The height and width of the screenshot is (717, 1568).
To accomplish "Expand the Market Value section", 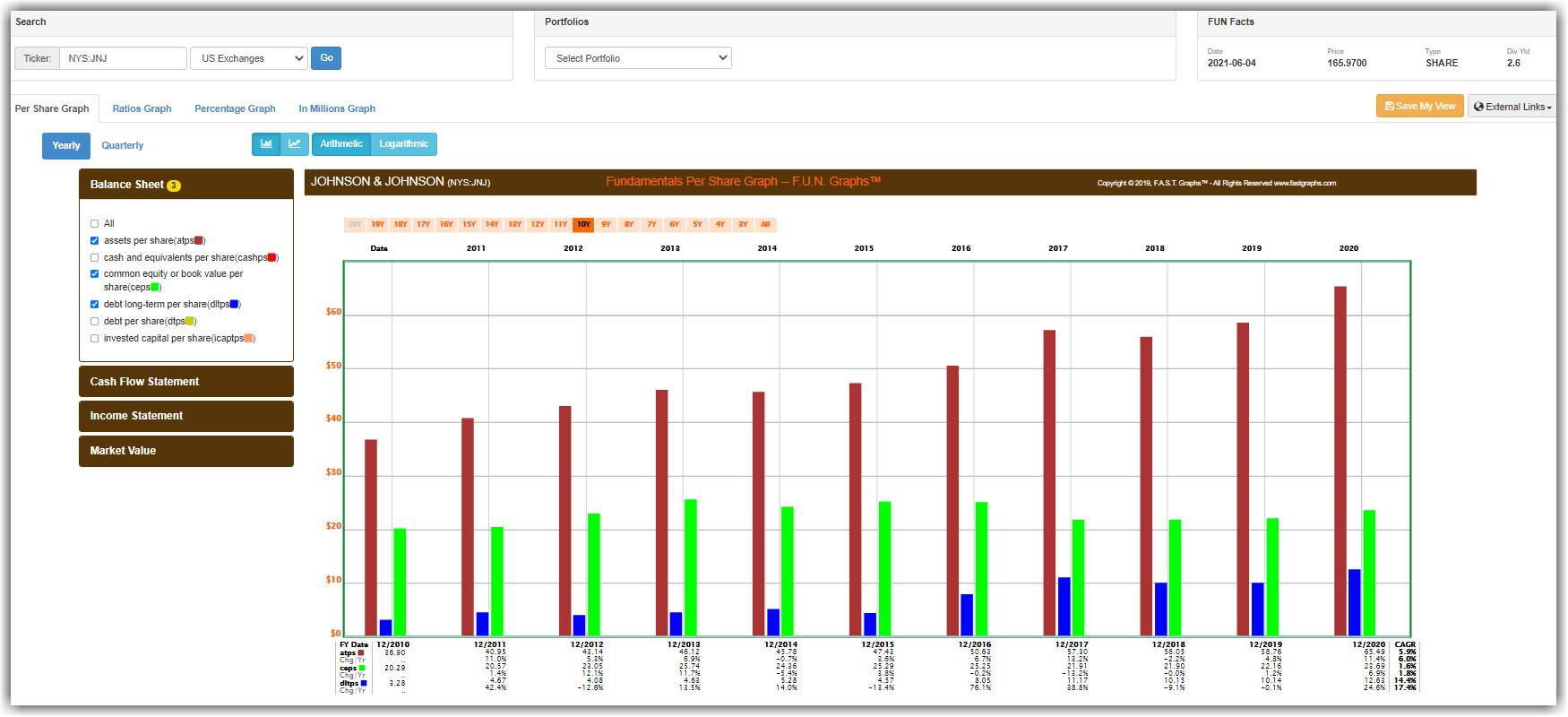I will (x=186, y=451).
